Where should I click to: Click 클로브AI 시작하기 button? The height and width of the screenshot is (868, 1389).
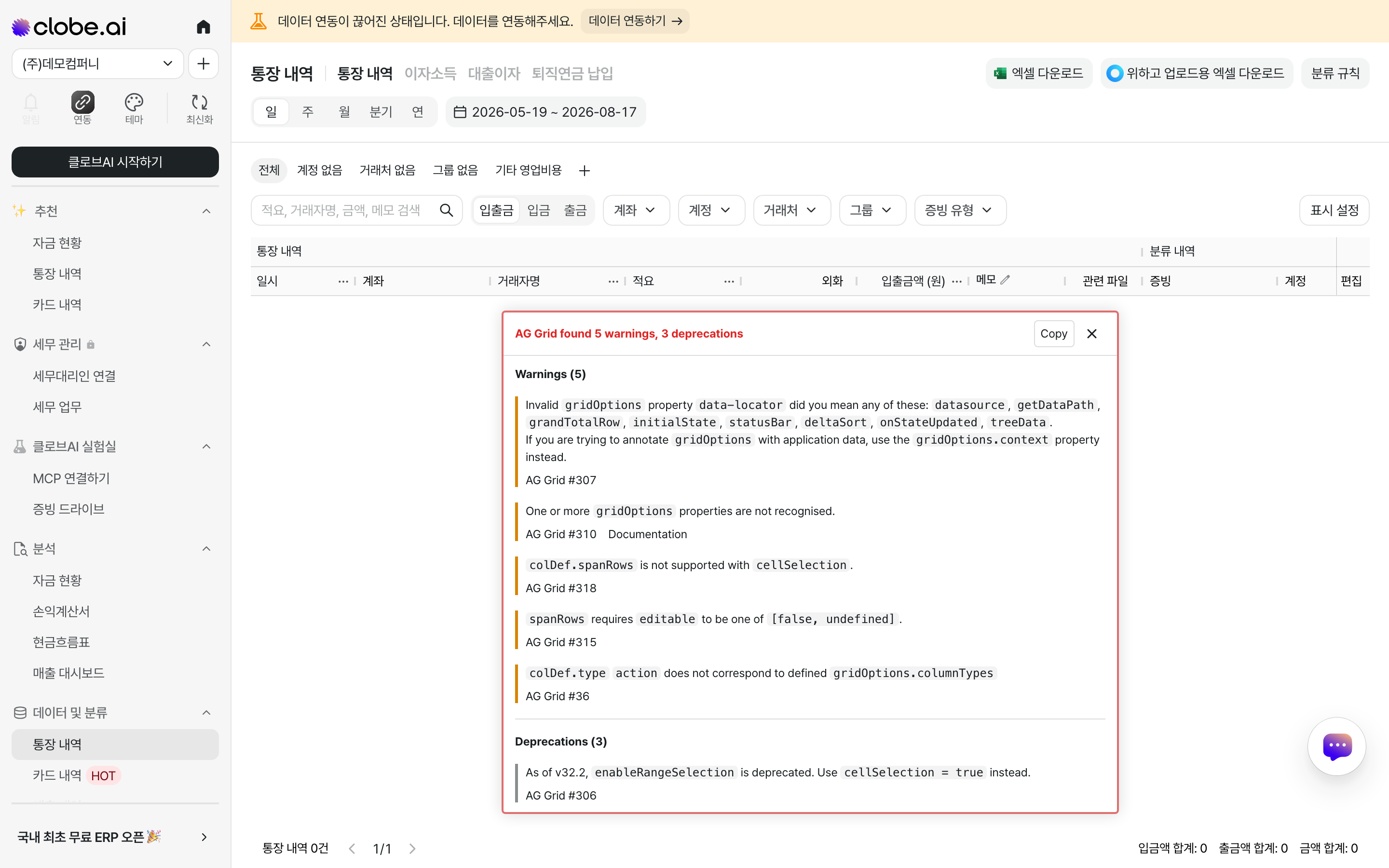tap(115, 162)
